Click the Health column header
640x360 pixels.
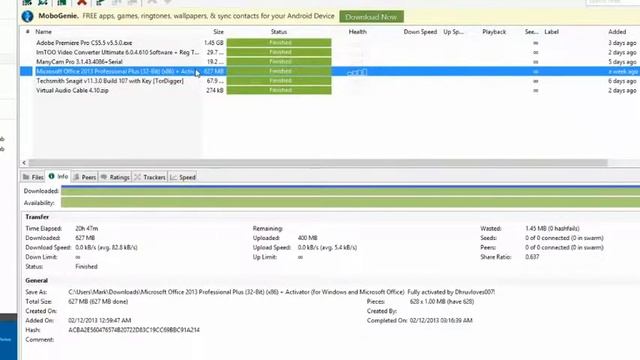click(x=358, y=32)
